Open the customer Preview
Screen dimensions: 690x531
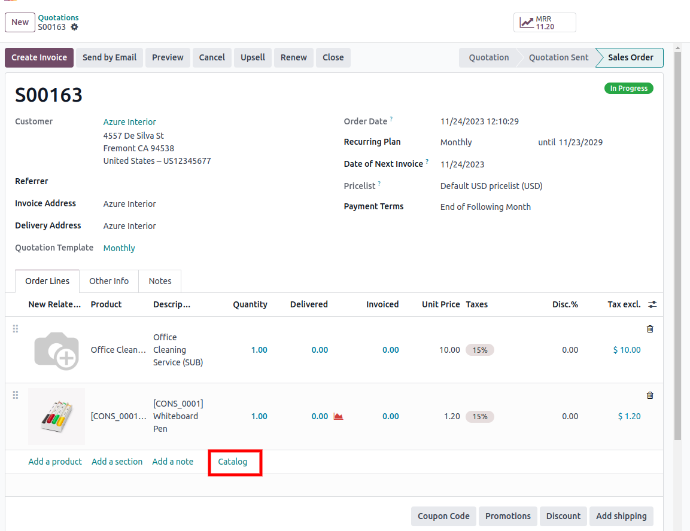click(x=168, y=58)
